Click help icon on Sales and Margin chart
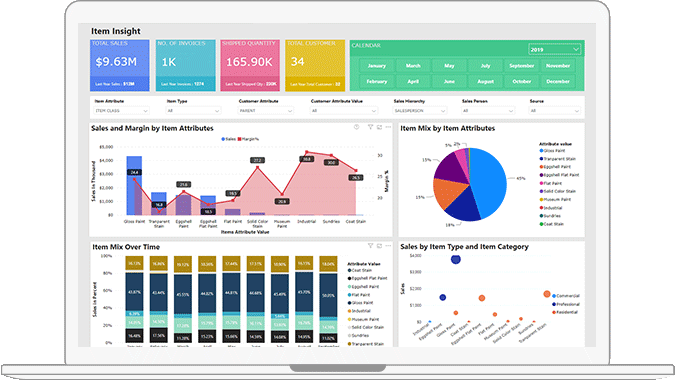Image resolution: width=675 pixels, height=380 pixels. click(356, 127)
